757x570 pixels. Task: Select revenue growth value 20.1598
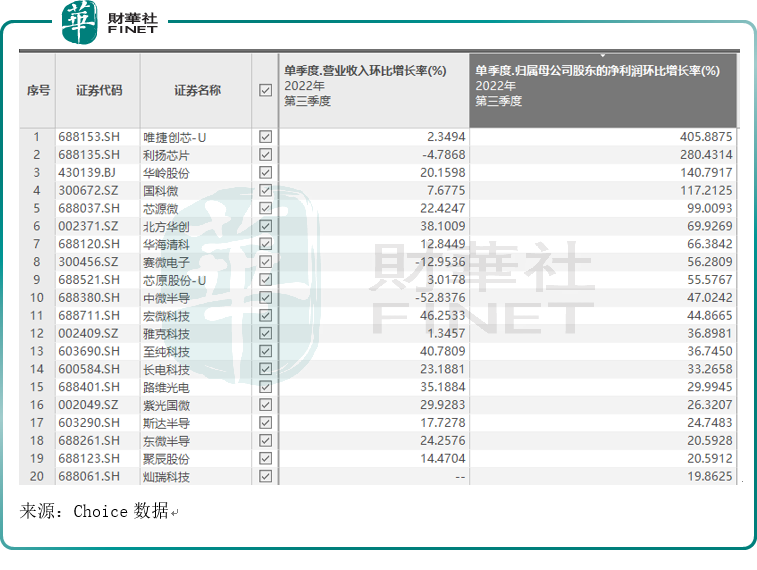442,173
